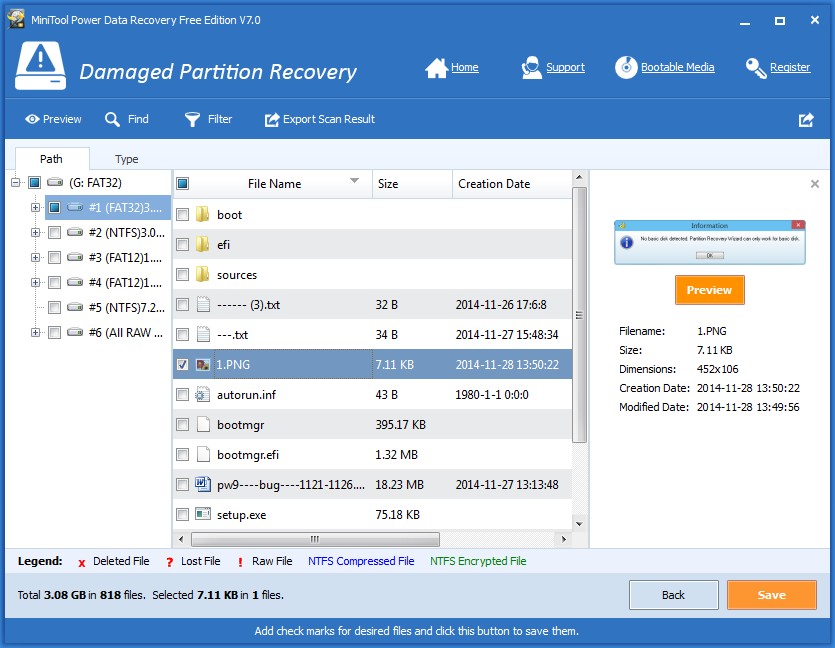This screenshot has width=835, height=648.
Task: Open the Register link
Action: coord(790,68)
